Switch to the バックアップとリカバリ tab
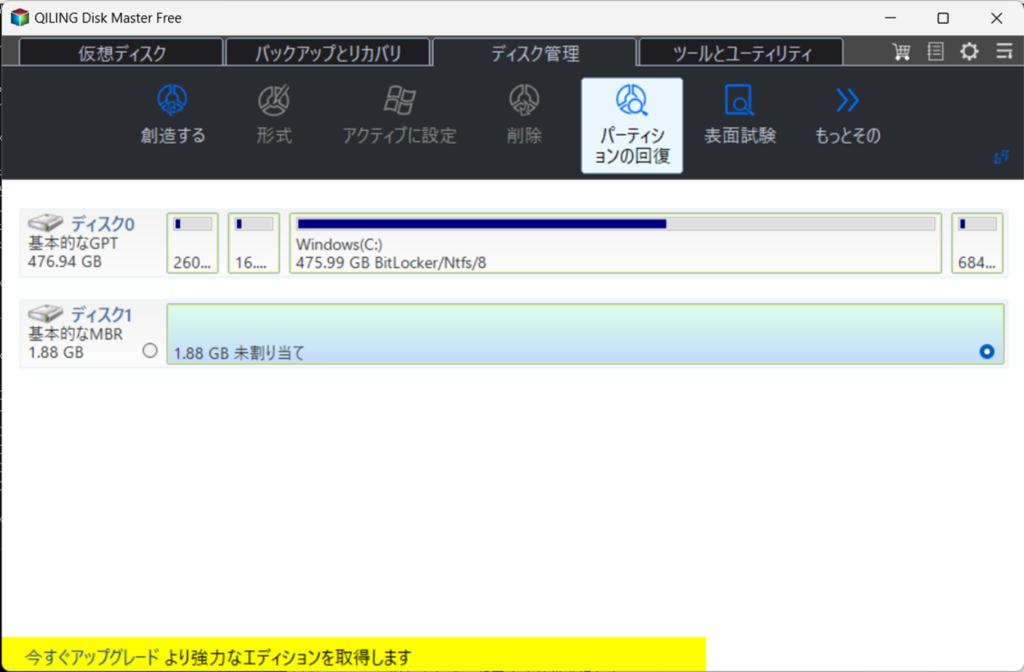The image size is (1024, 672). coord(328,53)
